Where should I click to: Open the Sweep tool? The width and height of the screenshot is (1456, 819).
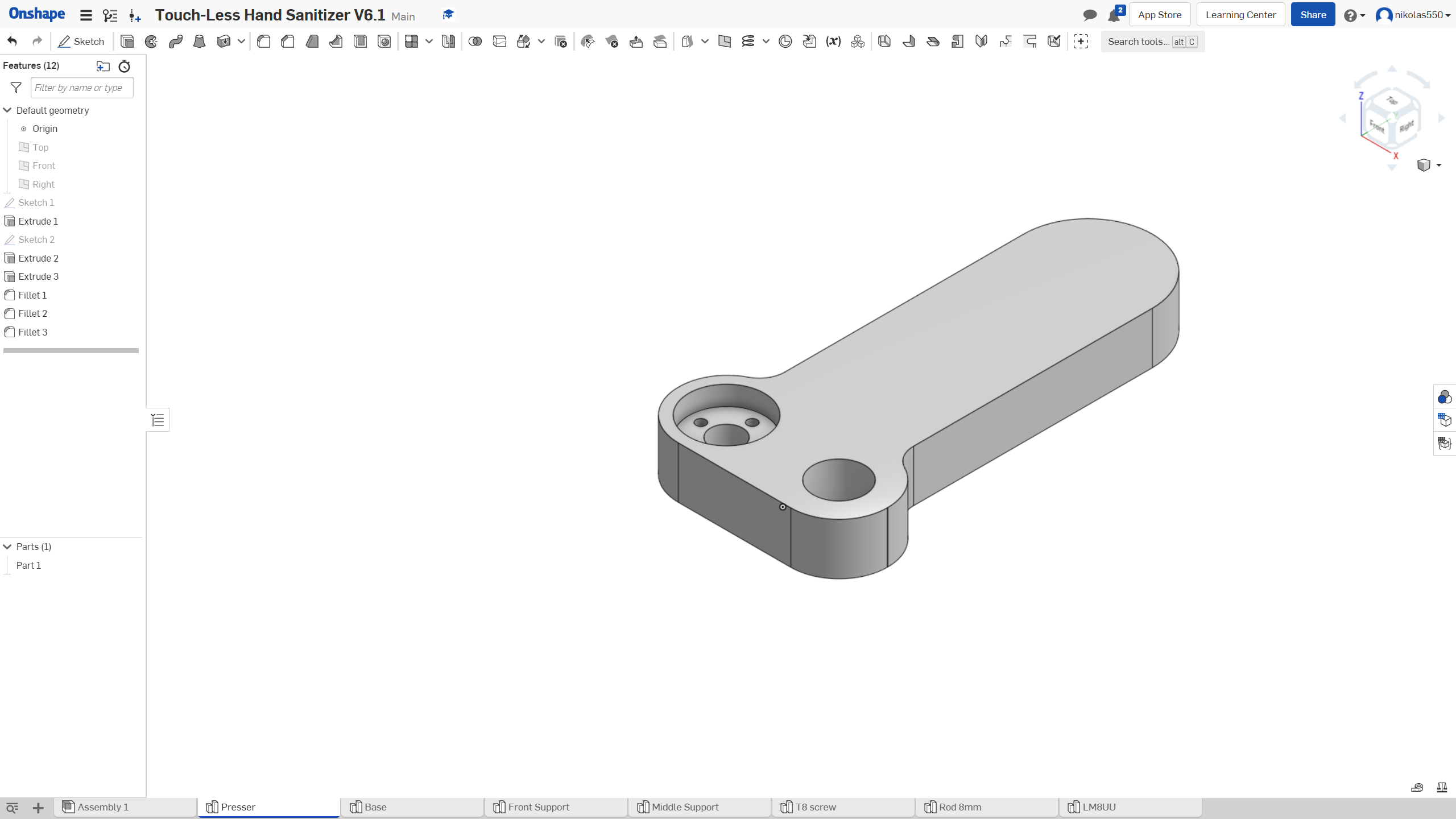tap(175, 41)
